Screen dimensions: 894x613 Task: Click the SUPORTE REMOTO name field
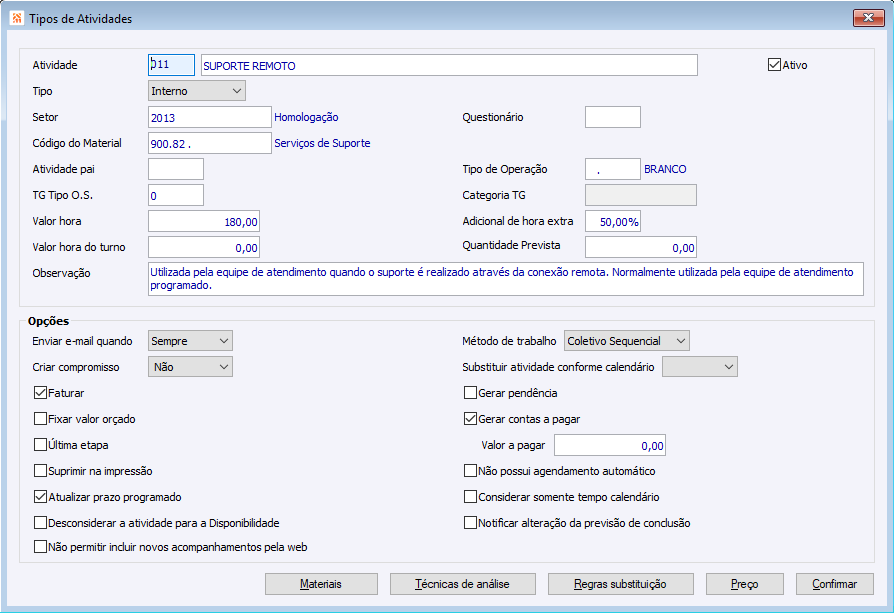click(449, 65)
